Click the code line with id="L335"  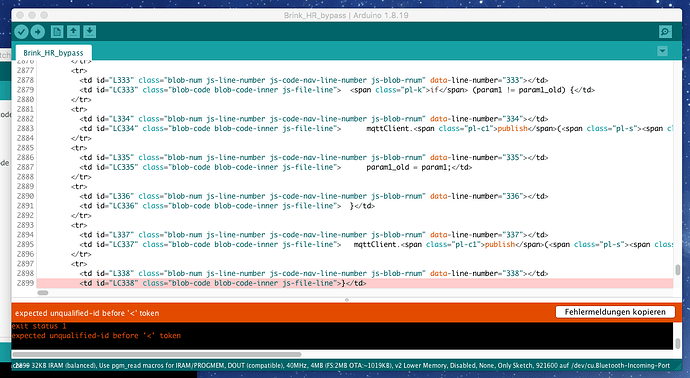[x=314, y=158]
